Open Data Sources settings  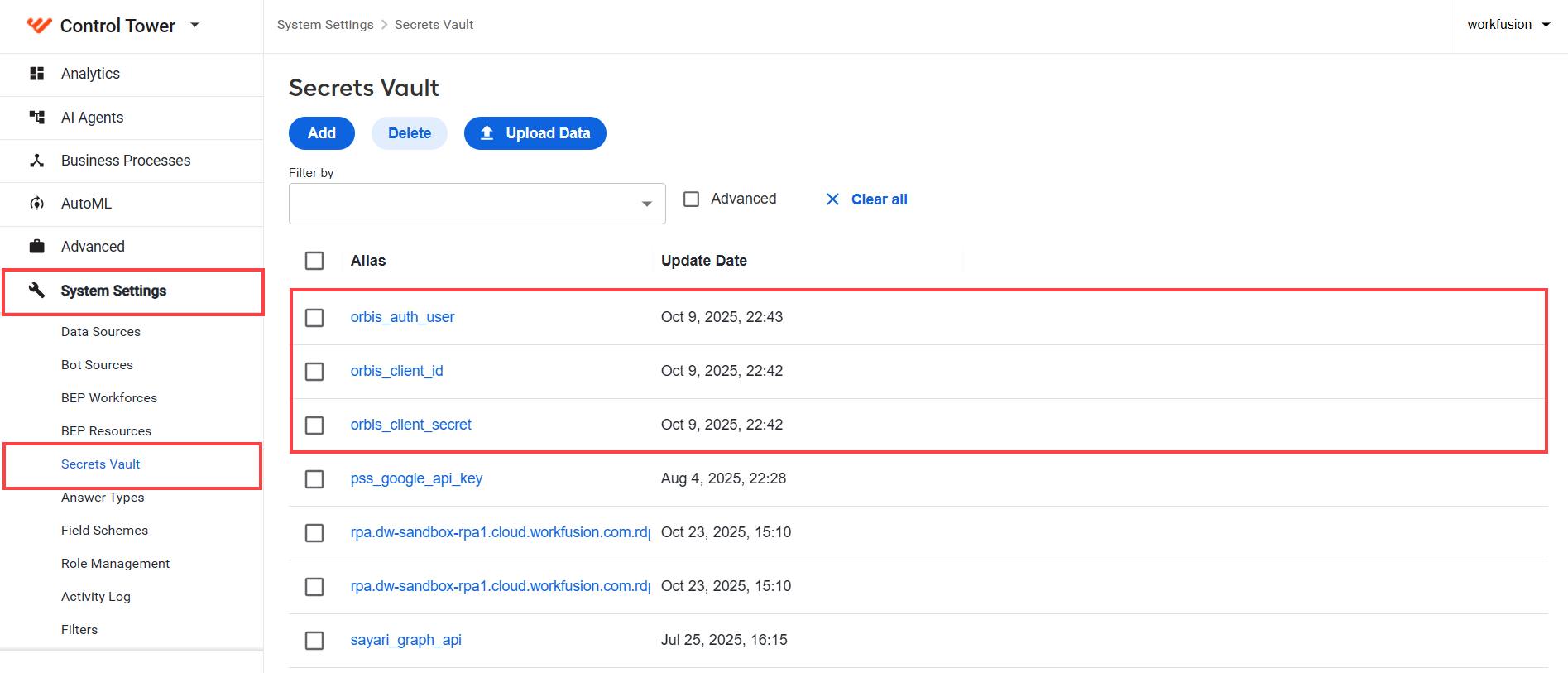point(101,332)
